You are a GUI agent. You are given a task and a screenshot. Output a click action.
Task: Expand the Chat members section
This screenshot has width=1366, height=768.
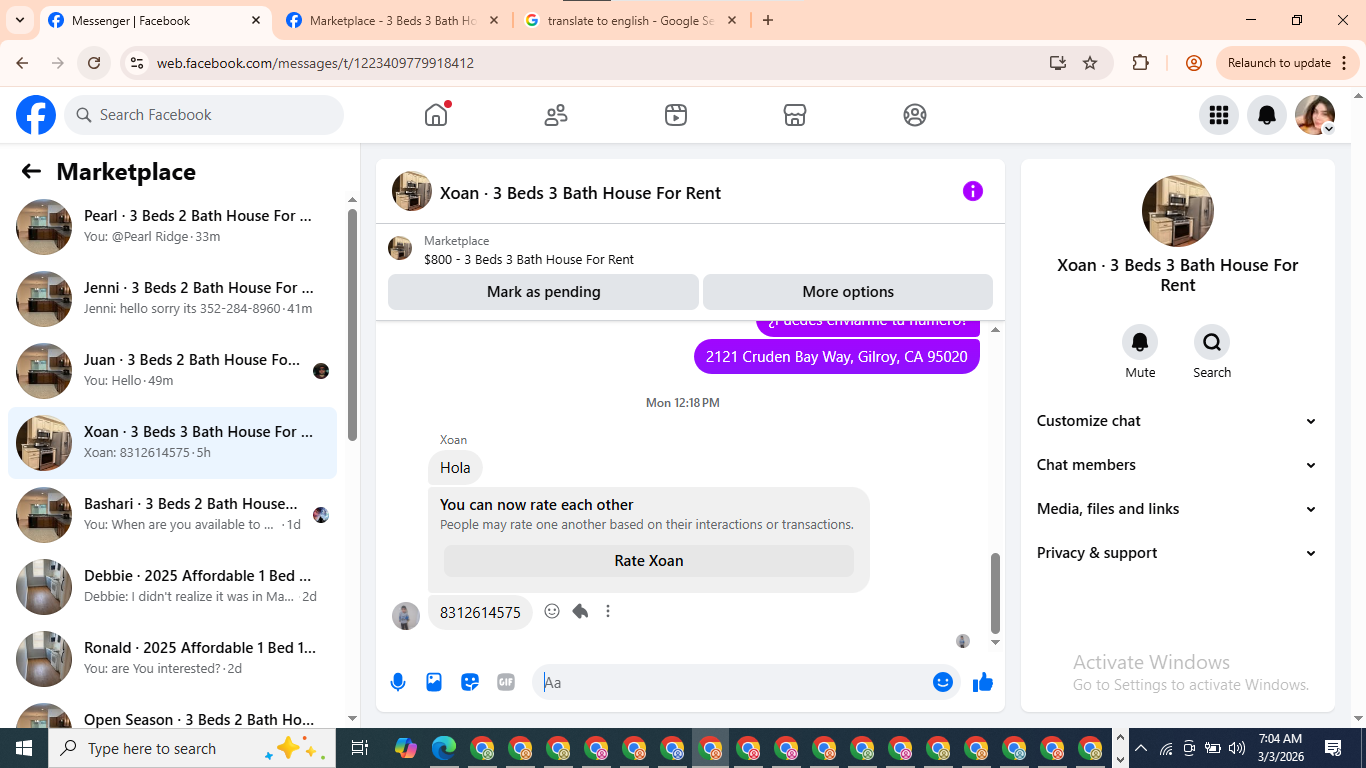(1178, 465)
